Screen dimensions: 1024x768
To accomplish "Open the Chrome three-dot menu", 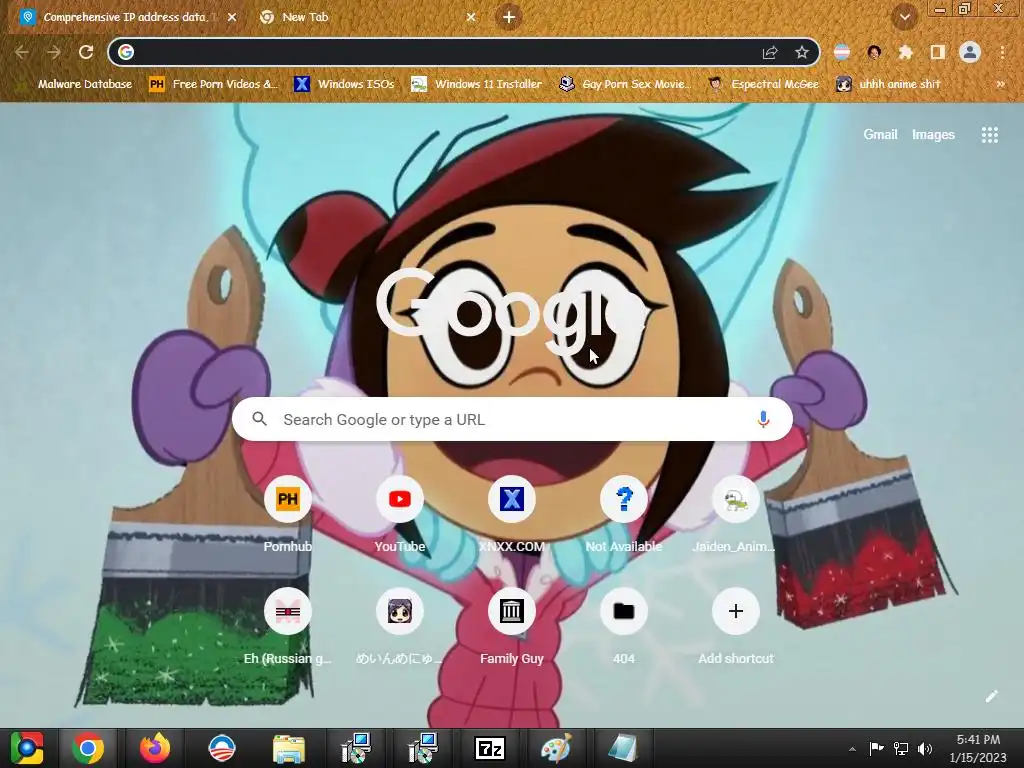I will click(x=1002, y=52).
